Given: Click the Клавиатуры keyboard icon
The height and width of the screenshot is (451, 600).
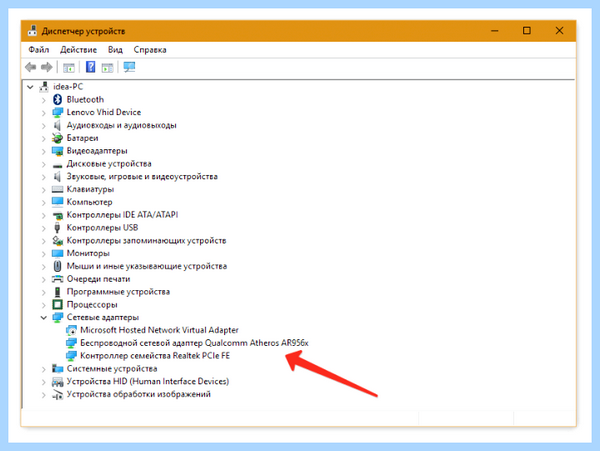Looking at the screenshot, I should (x=57, y=189).
